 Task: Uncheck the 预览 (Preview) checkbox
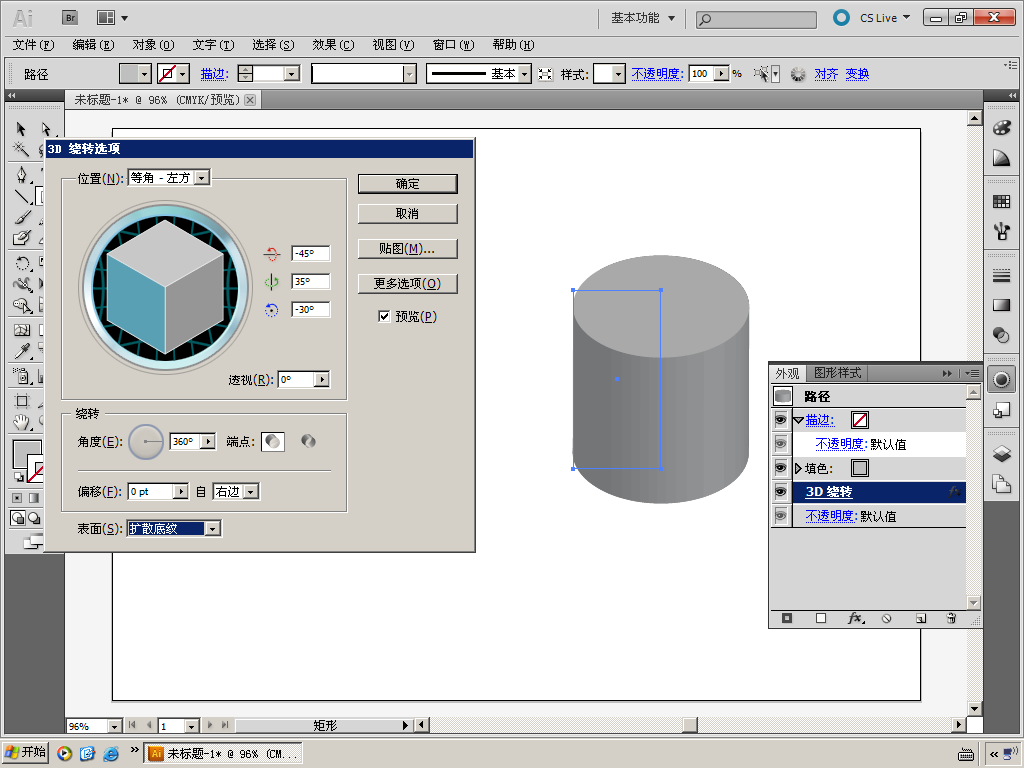coord(384,317)
